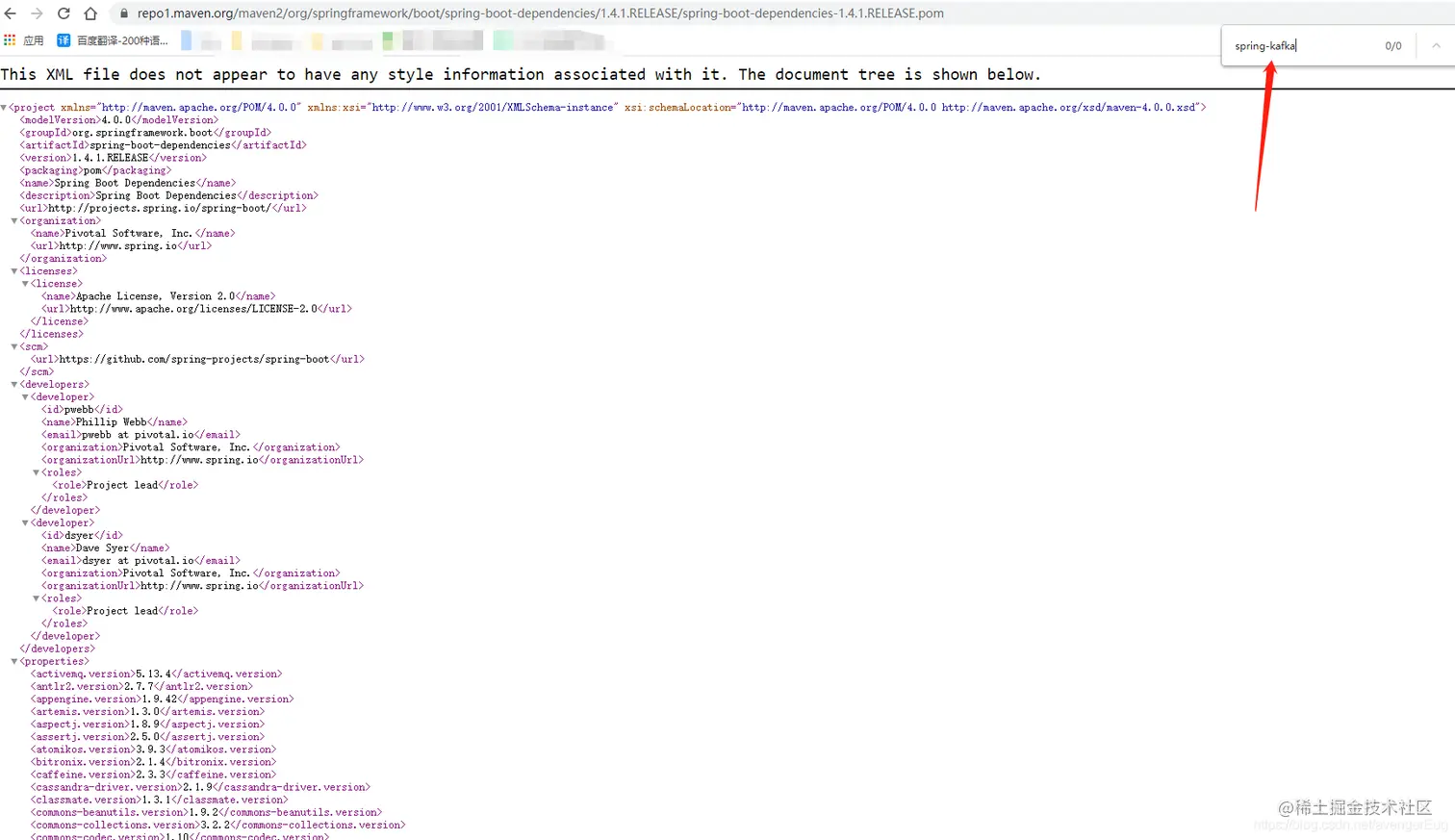Click the cassandra-driver.version 2.1.9 line
The image size is (1455, 840).
click(200, 786)
